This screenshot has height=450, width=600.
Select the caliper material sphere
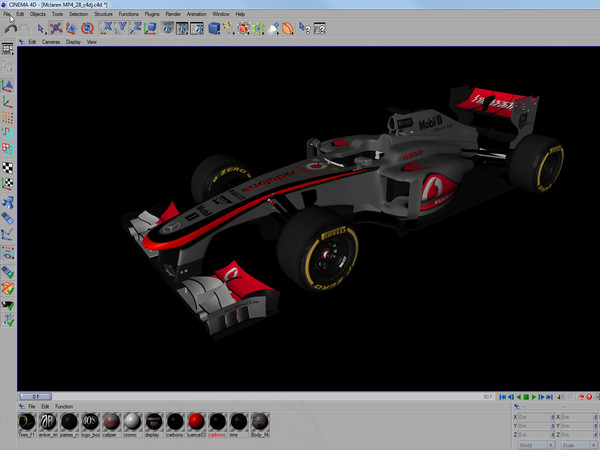(111, 422)
